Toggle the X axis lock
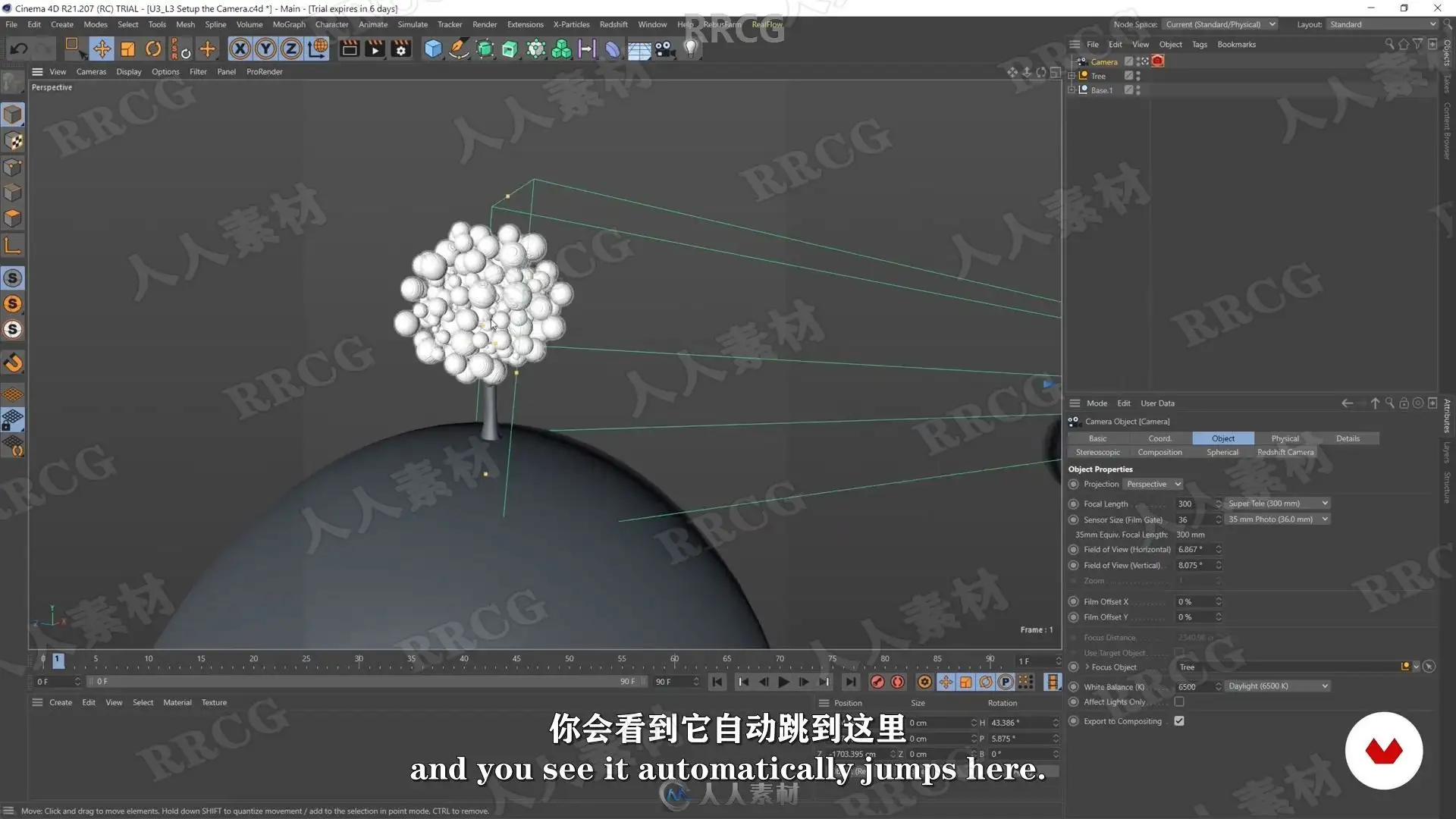1456x819 pixels. pos(240,49)
